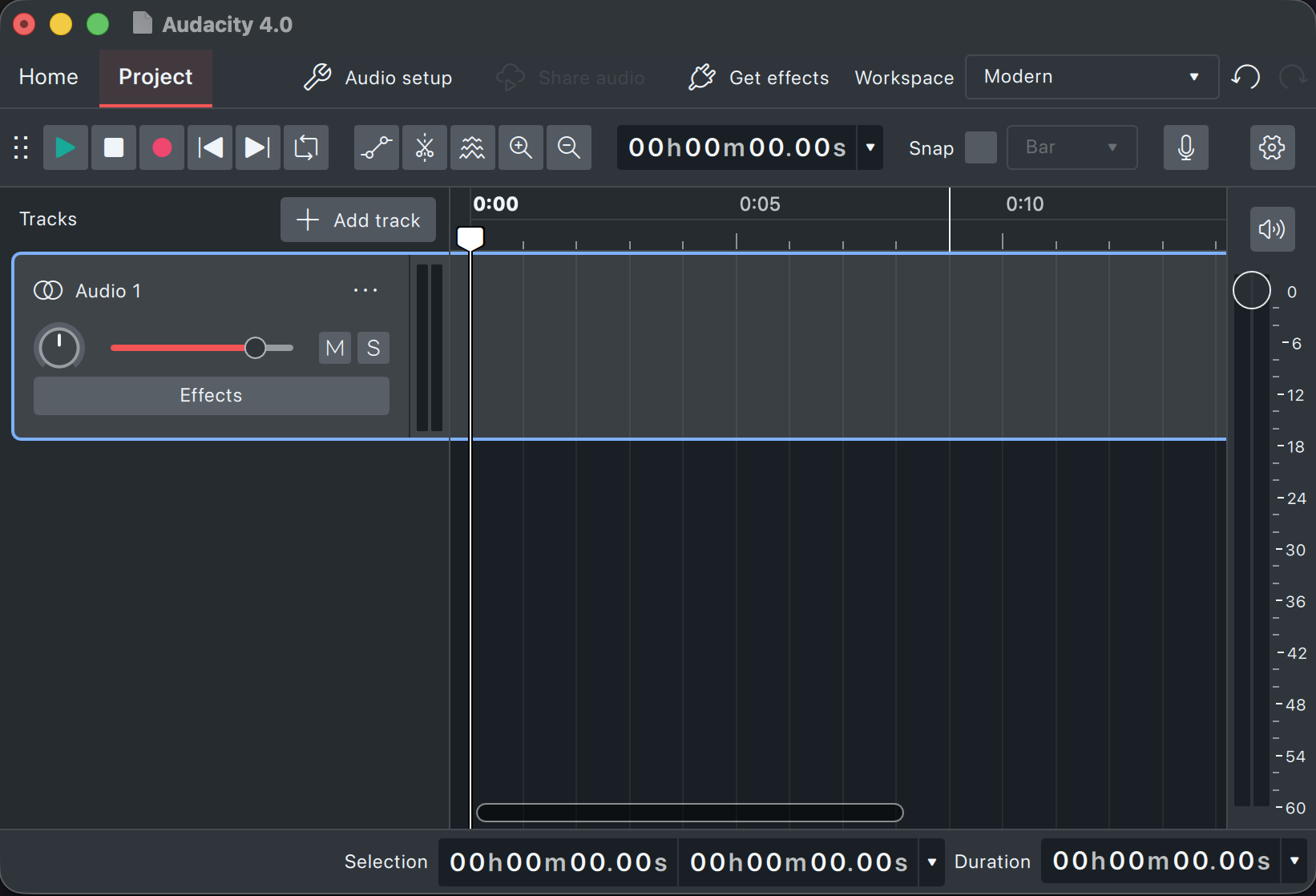Click the microphone metering icon
The height and width of the screenshot is (896, 1316).
coord(1186,147)
